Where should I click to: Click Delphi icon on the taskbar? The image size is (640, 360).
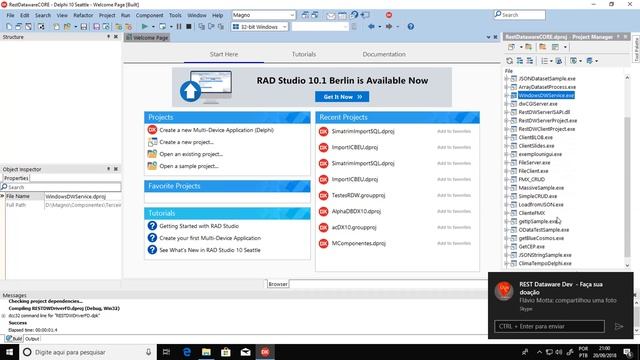pos(265,352)
